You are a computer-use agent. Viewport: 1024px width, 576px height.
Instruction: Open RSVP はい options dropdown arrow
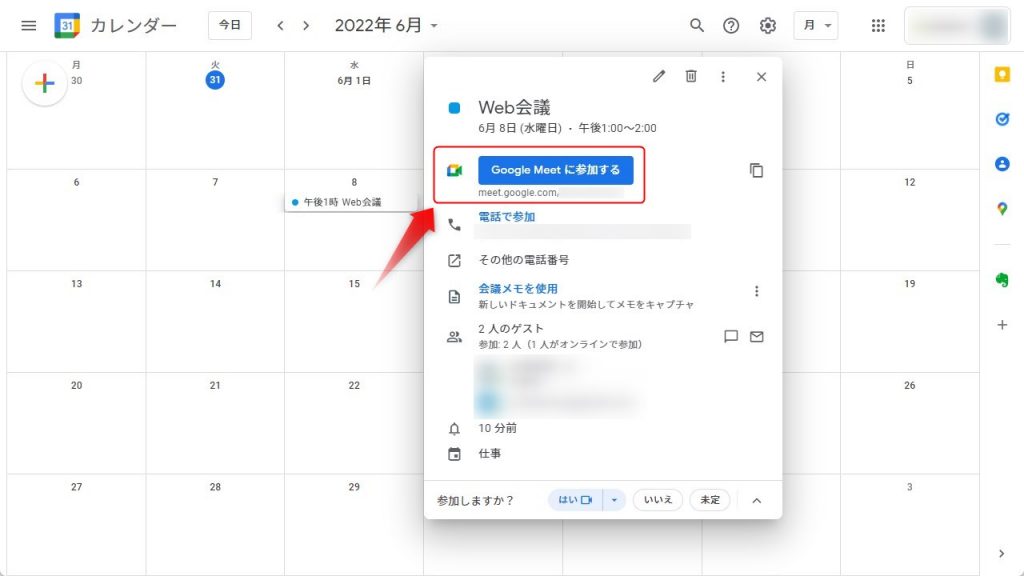point(614,500)
